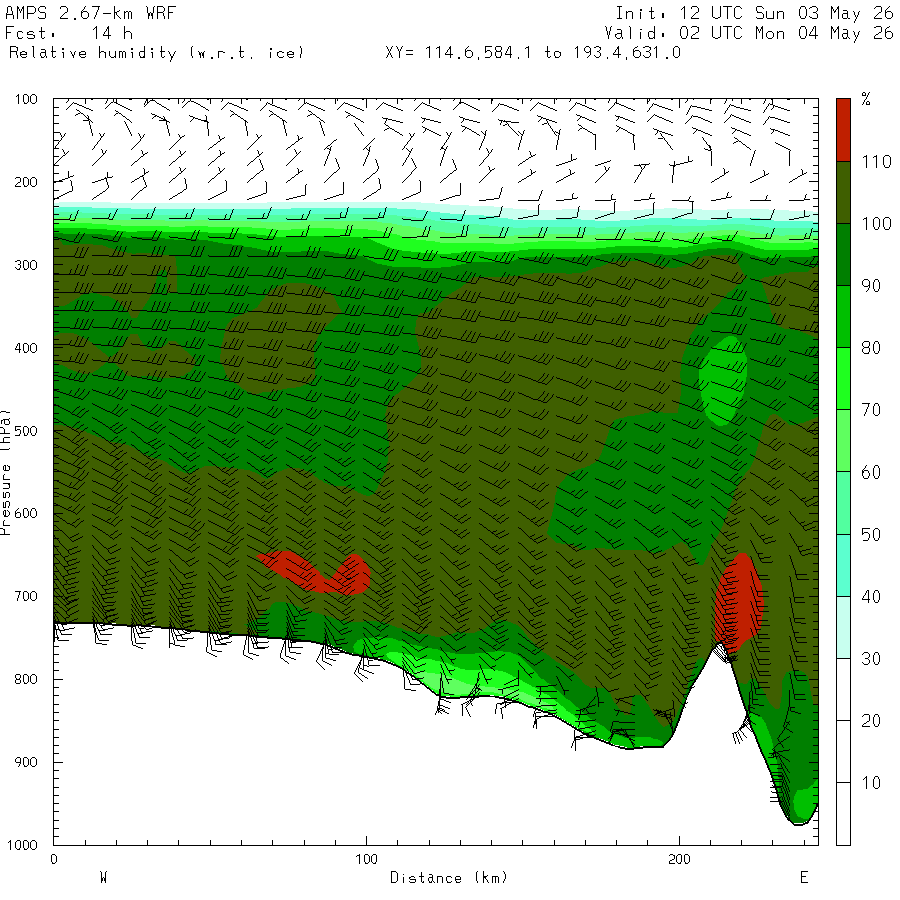Click the red above-110% colorbar segment
900x900 pixels.
point(843,130)
